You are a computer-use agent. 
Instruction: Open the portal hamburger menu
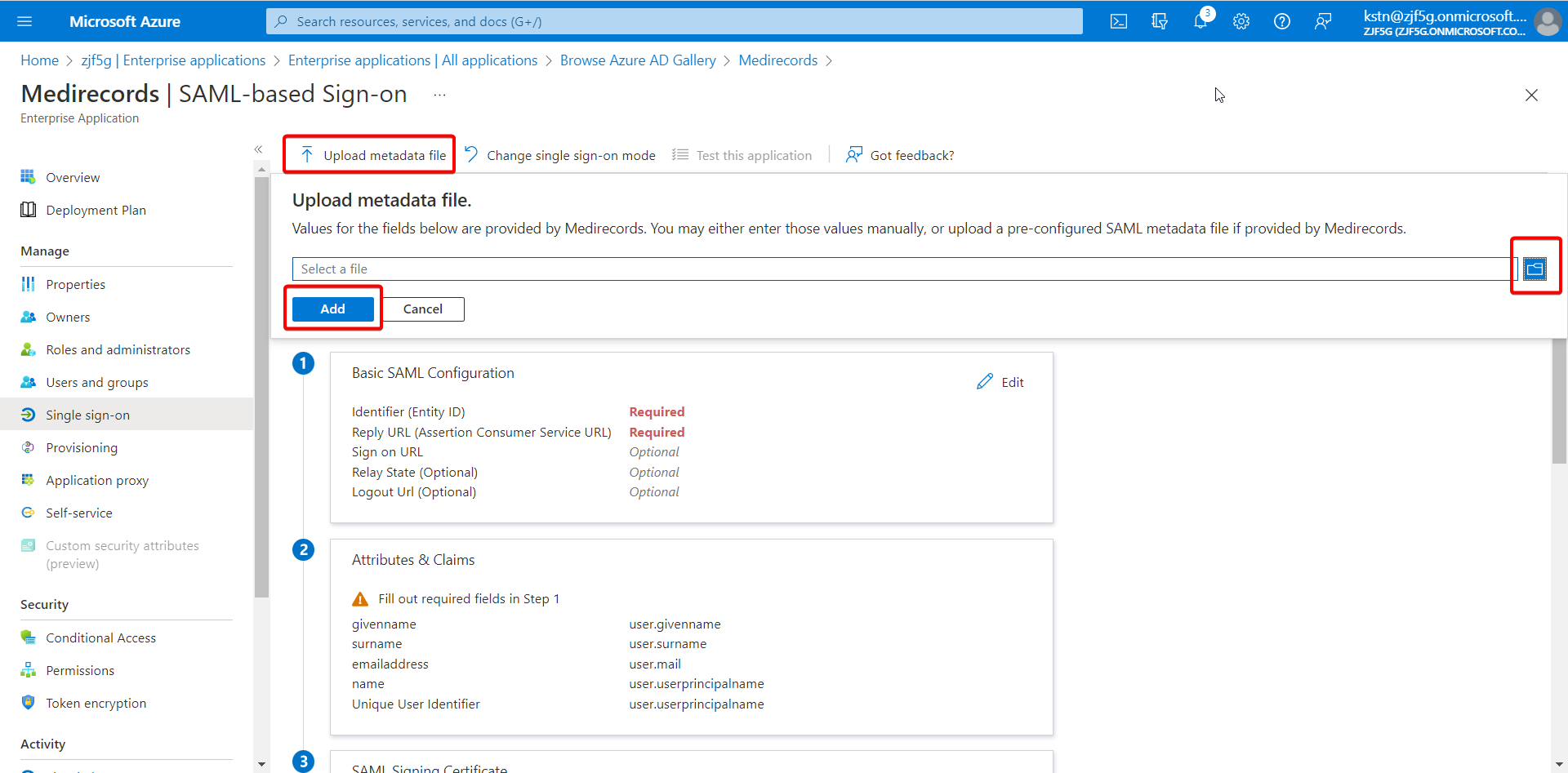[24, 21]
